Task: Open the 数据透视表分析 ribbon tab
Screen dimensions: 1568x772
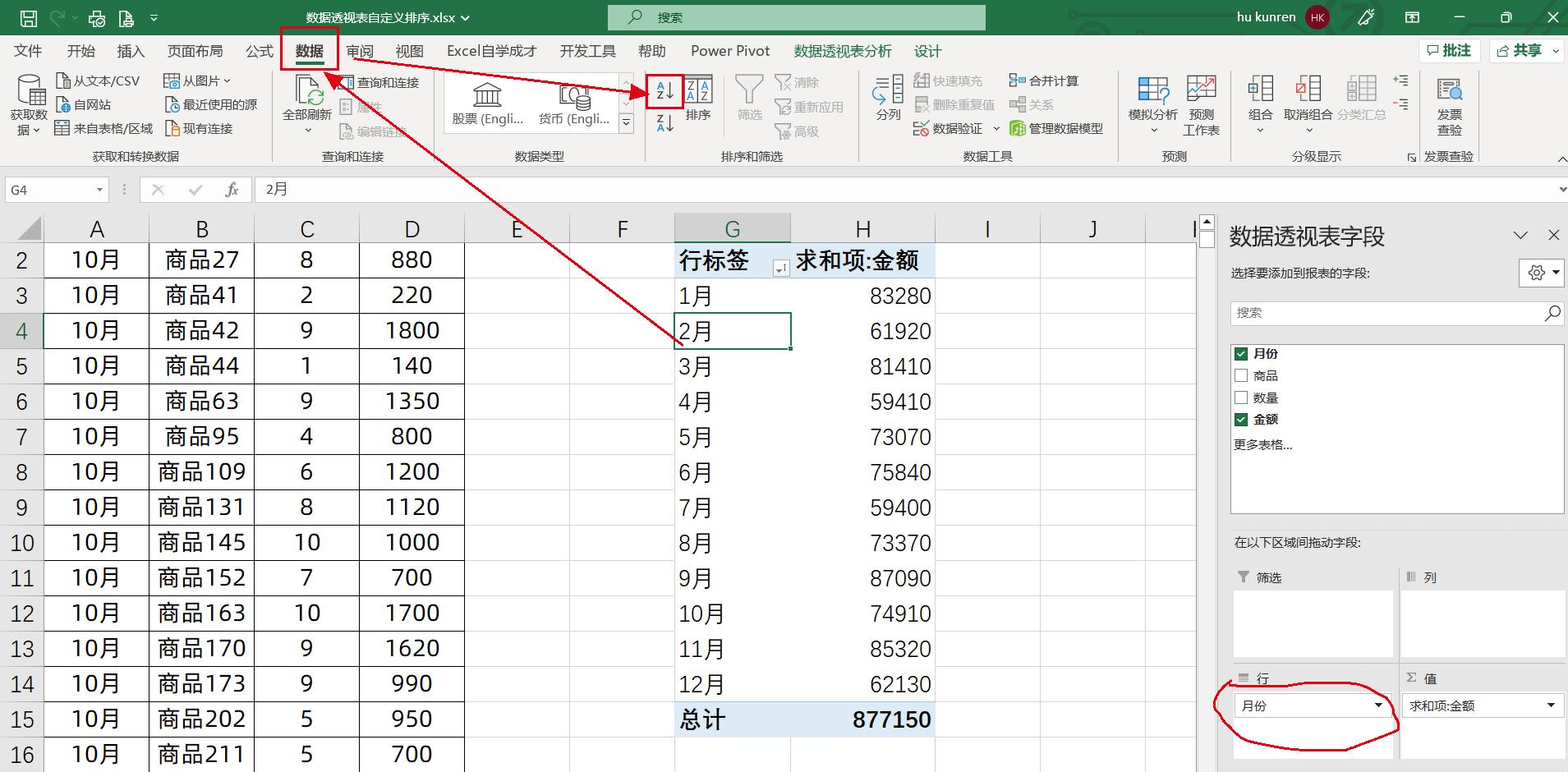Action: click(x=841, y=50)
